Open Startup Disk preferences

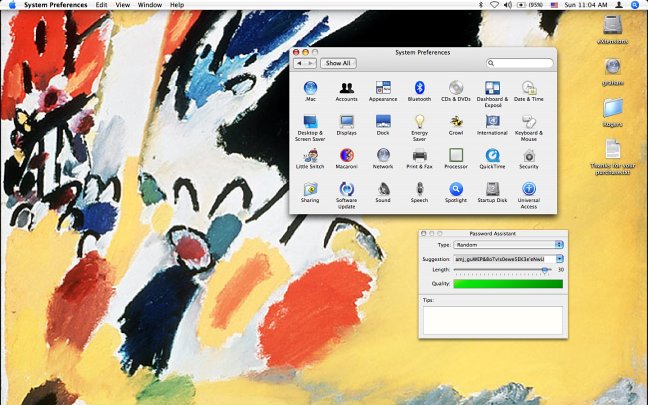point(492,193)
